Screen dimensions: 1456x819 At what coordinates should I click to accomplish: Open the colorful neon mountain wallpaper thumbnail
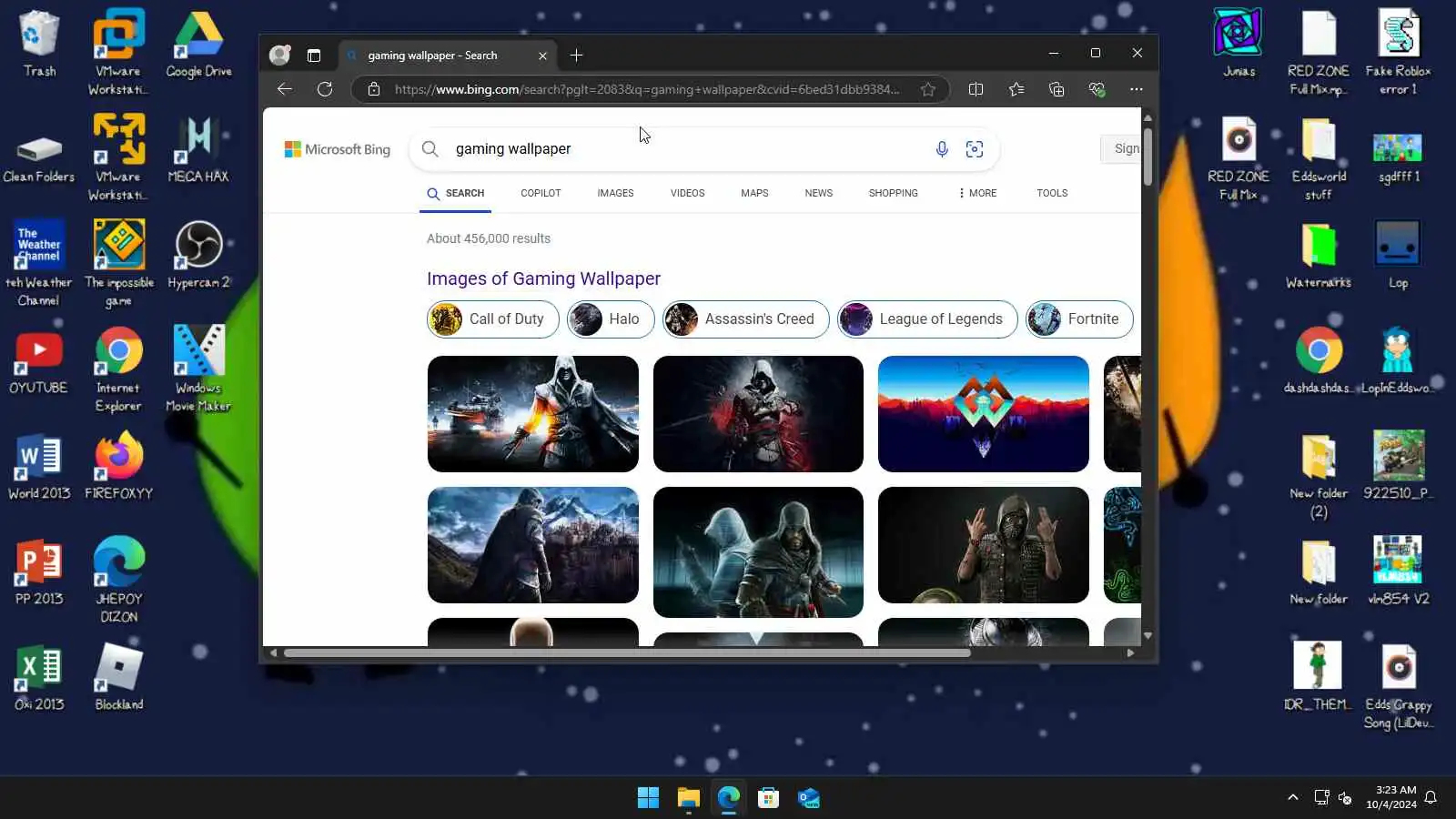click(984, 414)
